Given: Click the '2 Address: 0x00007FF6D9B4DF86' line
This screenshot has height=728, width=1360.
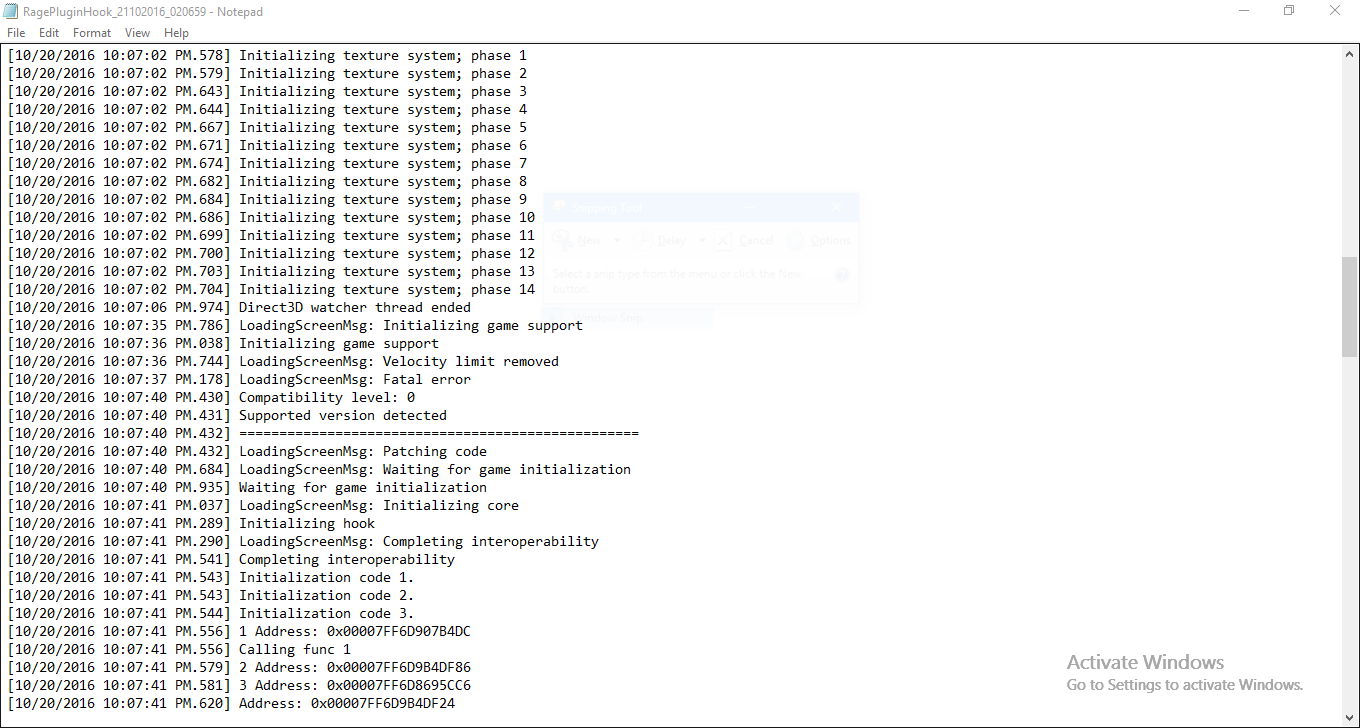Looking at the screenshot, I should [x=239, y=668].
